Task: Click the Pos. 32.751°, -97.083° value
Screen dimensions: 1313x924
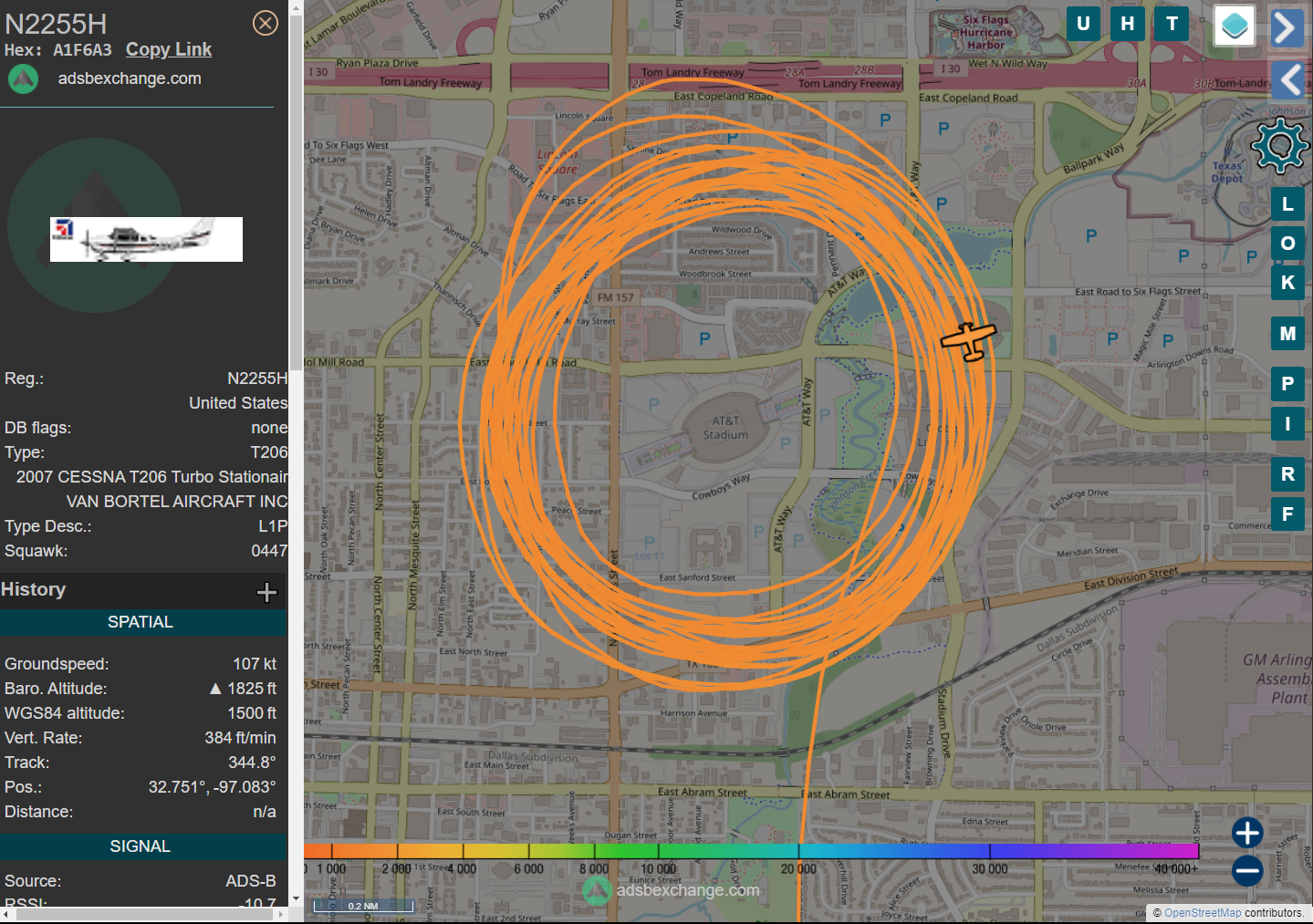Action: [212, 787]
